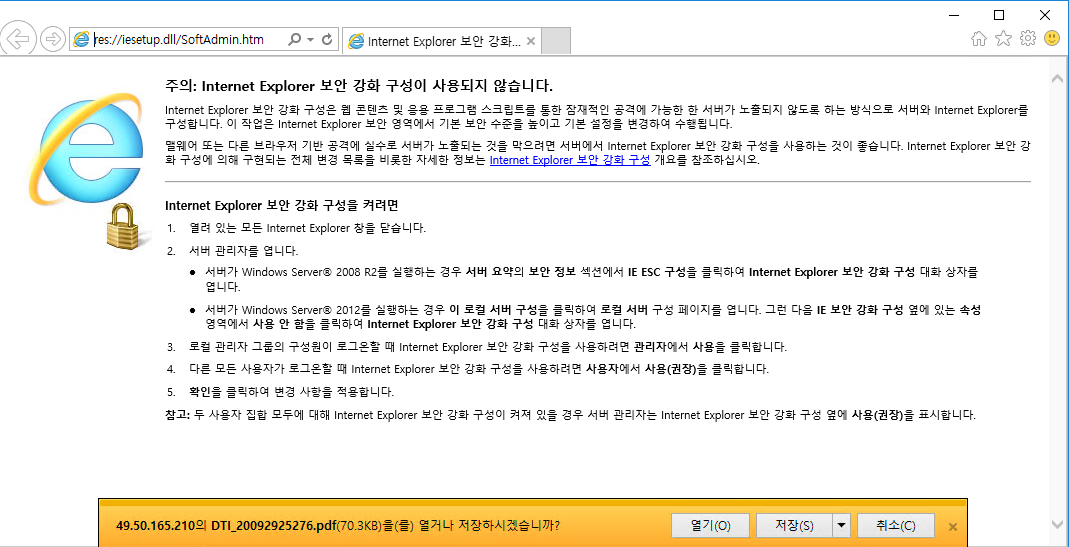This screenshot has width=1069, height=547.
Task: Minimize the Internet Explorer window
Action: point(952,14)
